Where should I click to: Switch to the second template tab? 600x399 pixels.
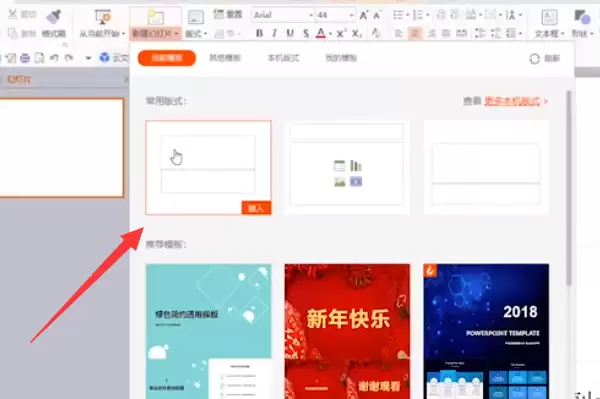(225, 58)
